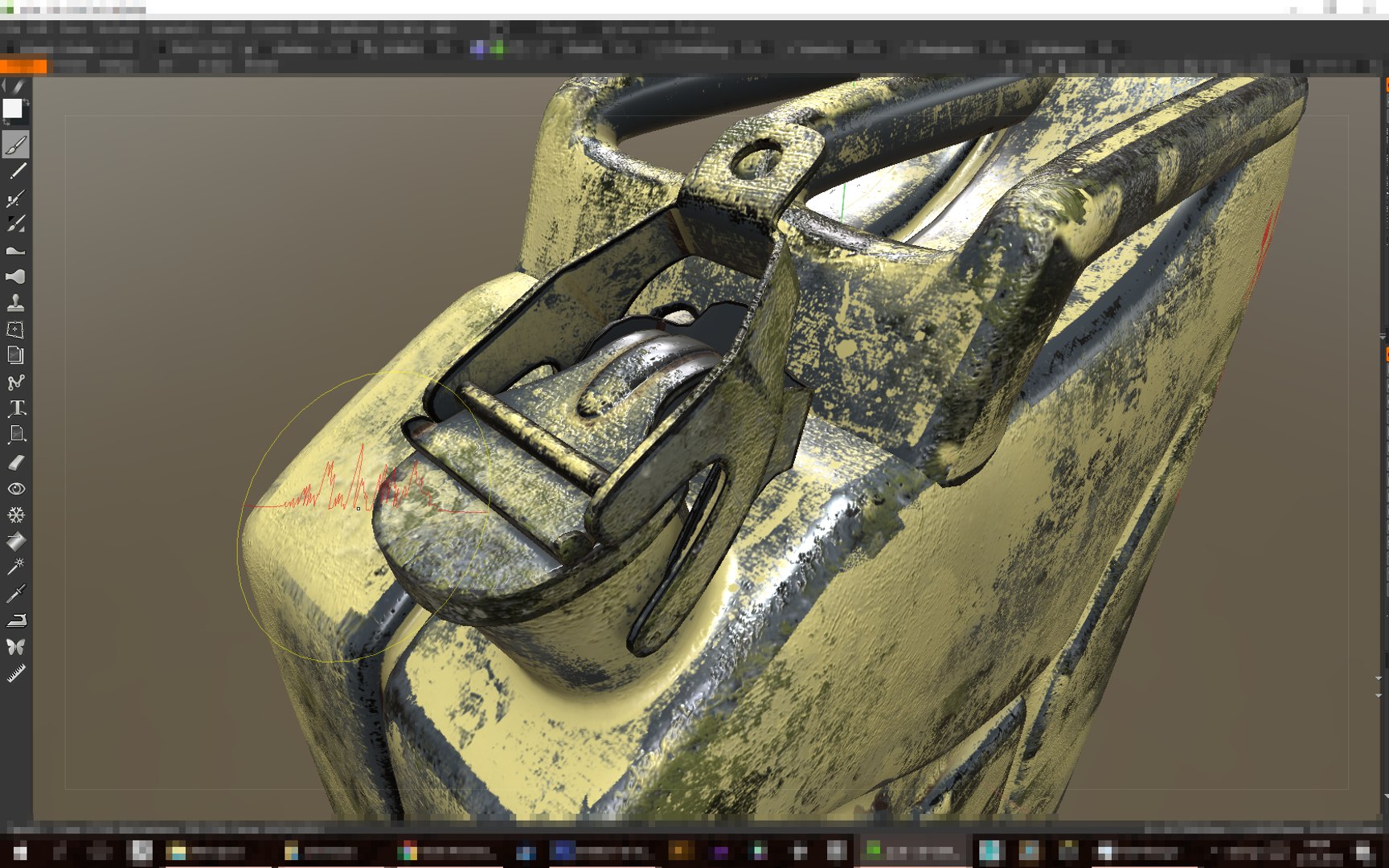Viewport: 1389px width, 868px height.
Task: Select the Eraser tool
Action: tap(16, 462)
